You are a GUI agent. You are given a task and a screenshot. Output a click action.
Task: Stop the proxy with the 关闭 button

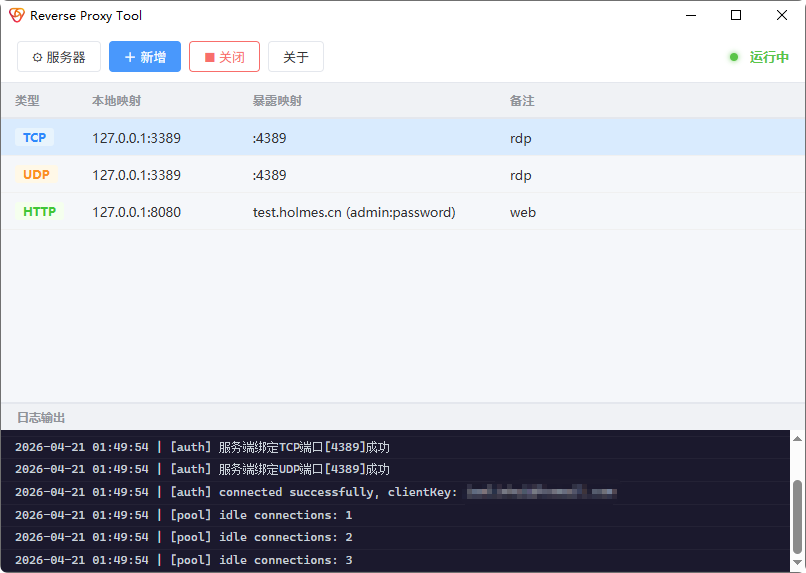pyautogui.click(x=225, y=57)
